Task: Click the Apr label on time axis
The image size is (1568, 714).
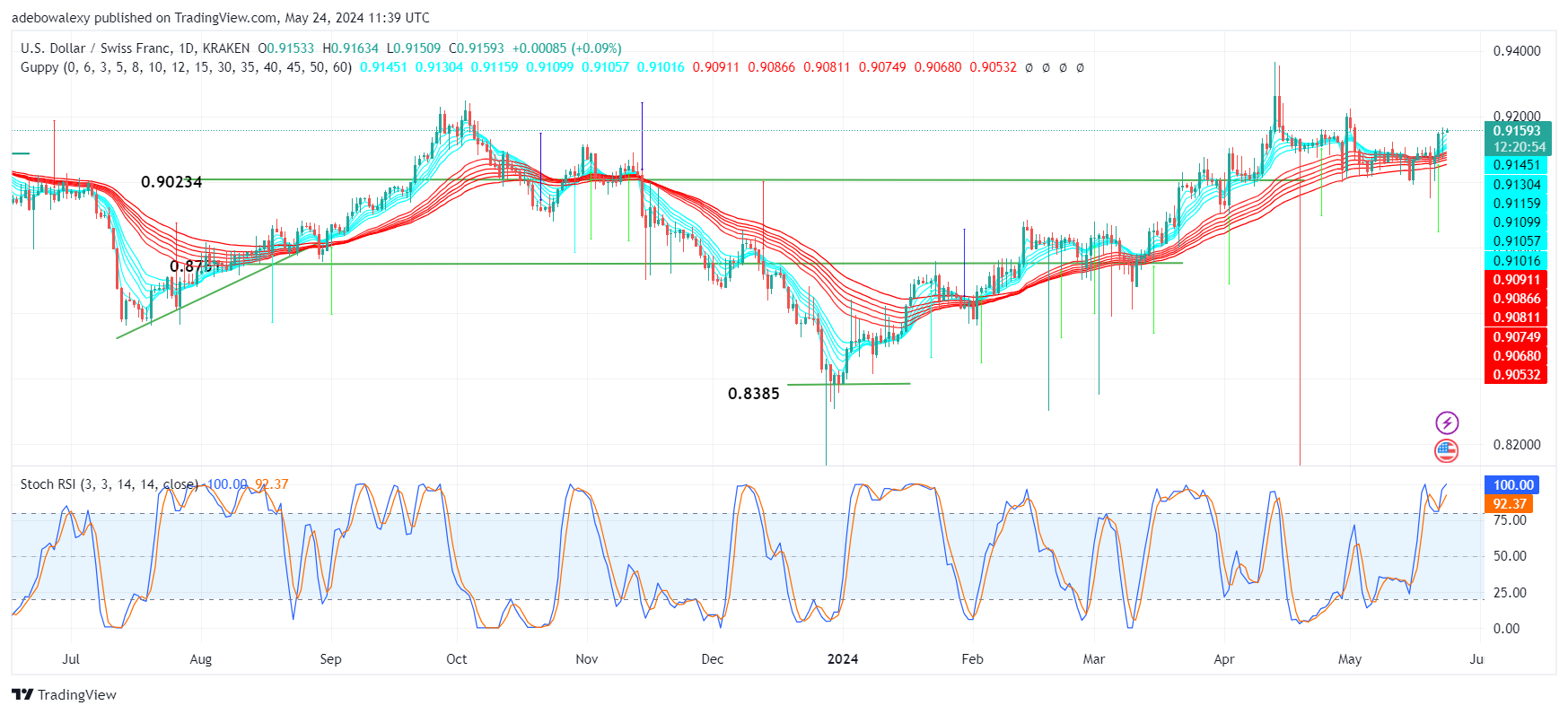Action: coord(1224,659)
